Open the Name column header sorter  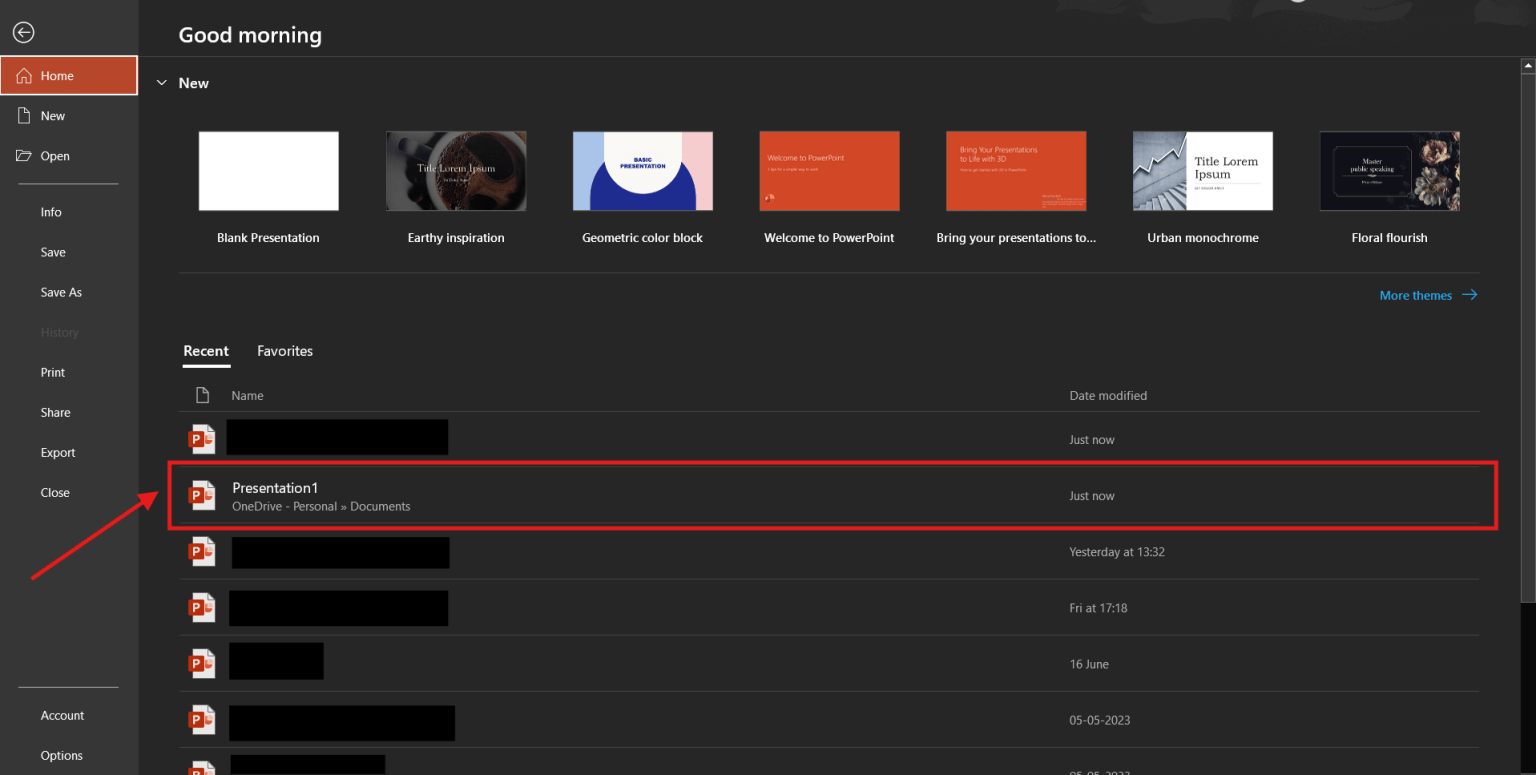click(247, 395)
